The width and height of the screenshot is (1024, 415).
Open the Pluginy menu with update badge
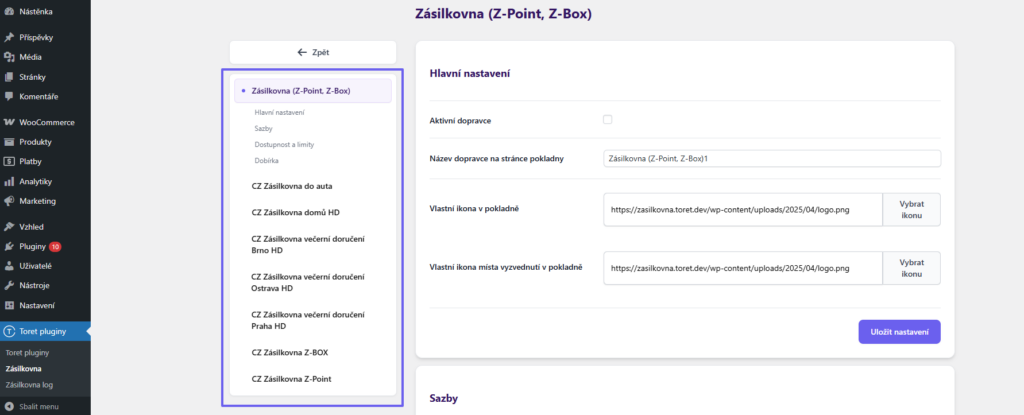pos(45,246)
